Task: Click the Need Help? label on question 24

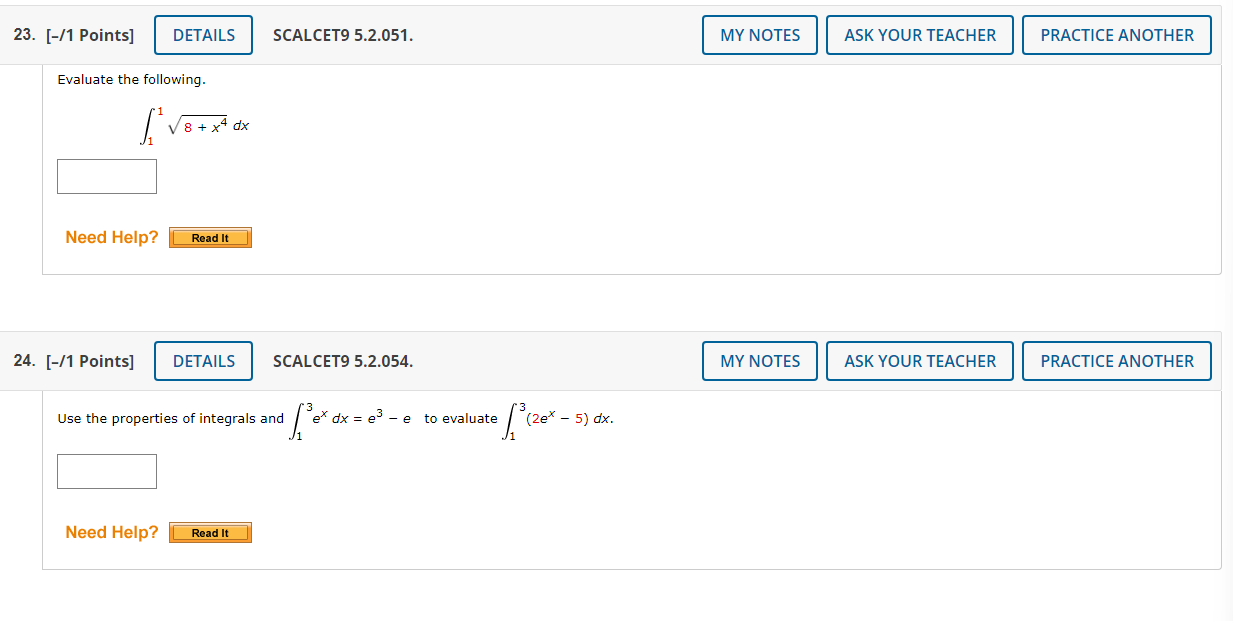Action: (111, 532)
